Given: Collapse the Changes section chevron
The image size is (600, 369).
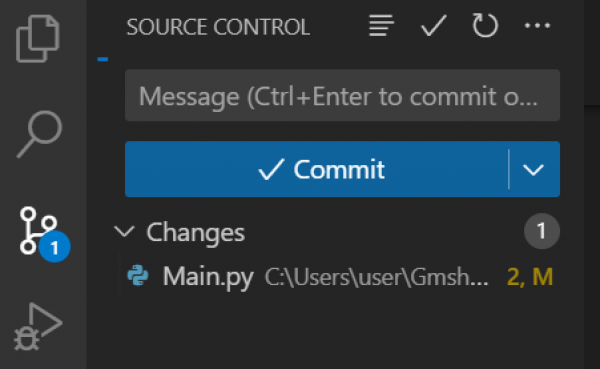Looking at the screenshot, I should 124,231.
